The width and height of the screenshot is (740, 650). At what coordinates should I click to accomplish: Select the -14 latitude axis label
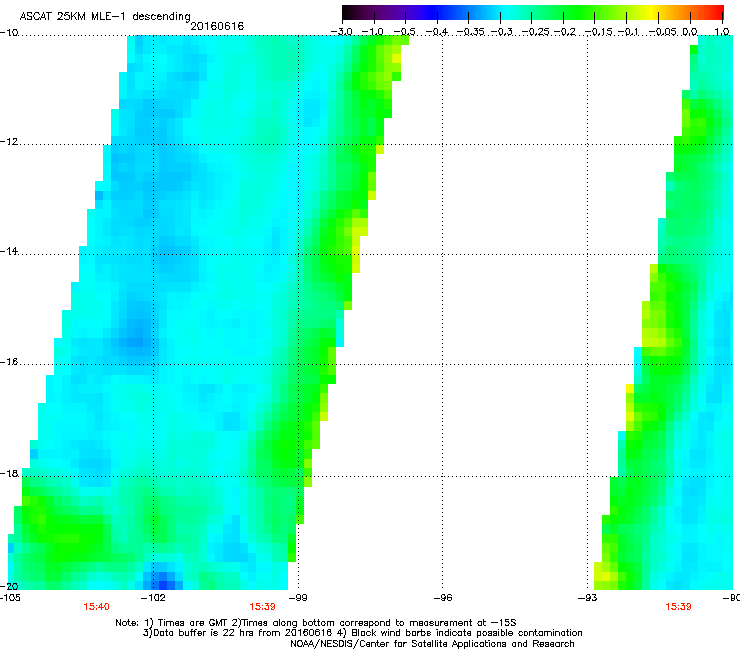(x=9, y=251)
